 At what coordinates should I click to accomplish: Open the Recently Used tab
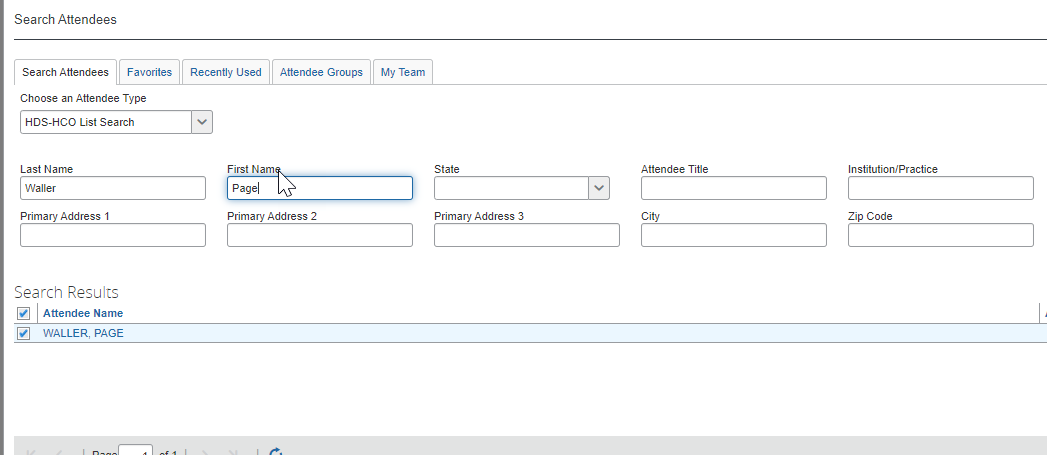click(225, 72)
